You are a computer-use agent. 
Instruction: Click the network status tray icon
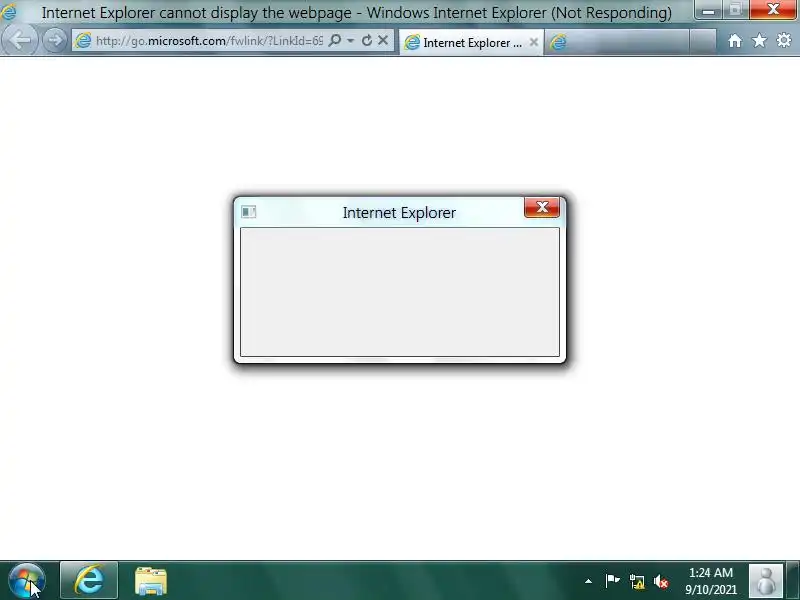pyautogui.click(x=637, y=581)
